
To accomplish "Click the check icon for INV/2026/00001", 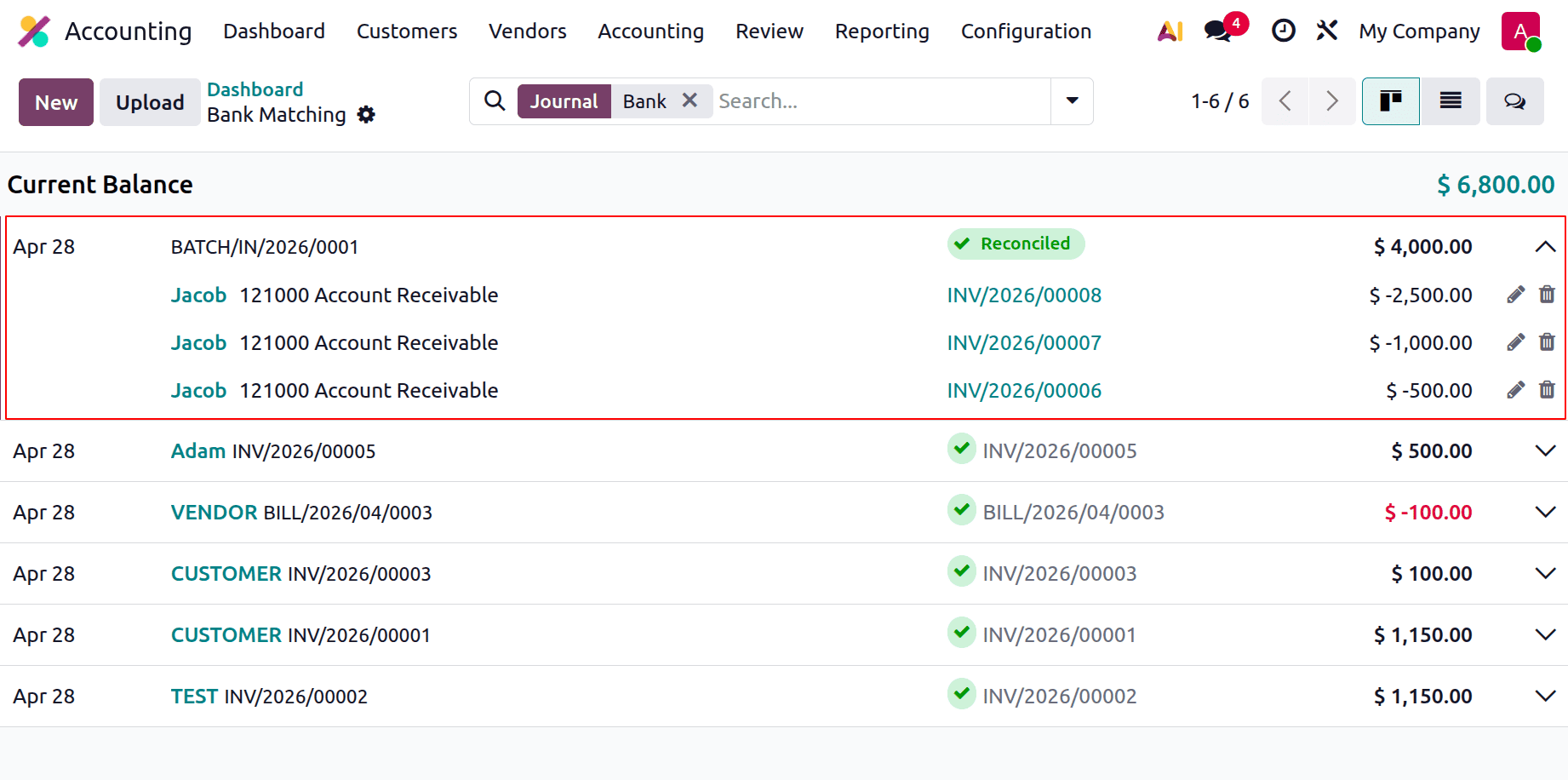I will click(x=962, y=633).
